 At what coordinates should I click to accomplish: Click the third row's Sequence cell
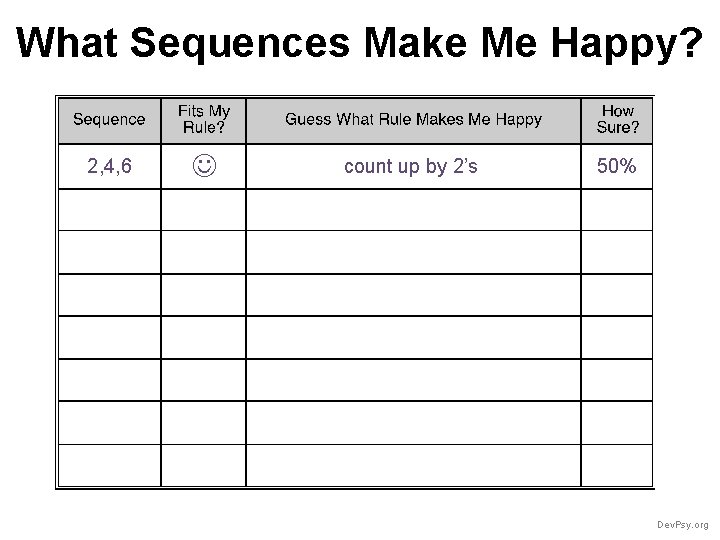click(x=110, y=253)
